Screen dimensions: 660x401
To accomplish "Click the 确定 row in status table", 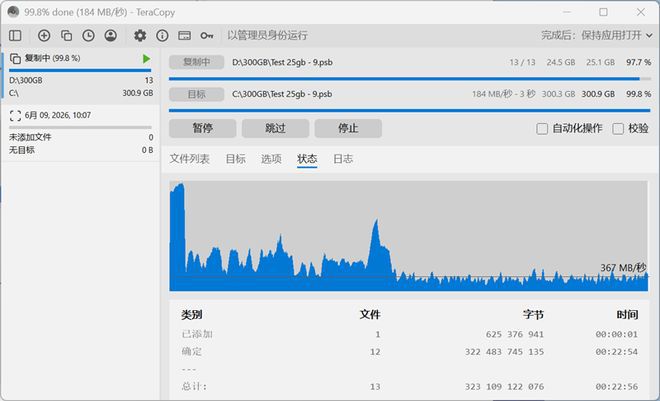I will 410,352.
